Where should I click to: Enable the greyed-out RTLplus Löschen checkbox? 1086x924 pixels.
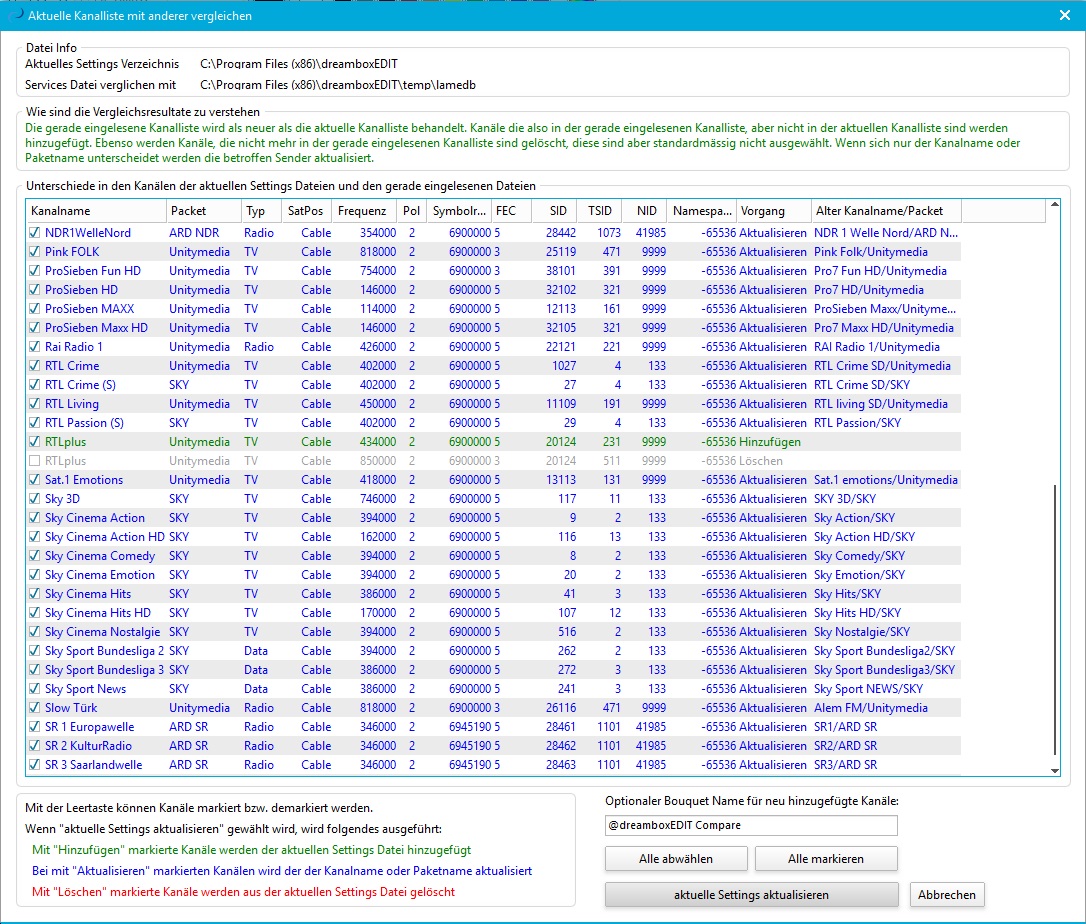click(36, 461)
